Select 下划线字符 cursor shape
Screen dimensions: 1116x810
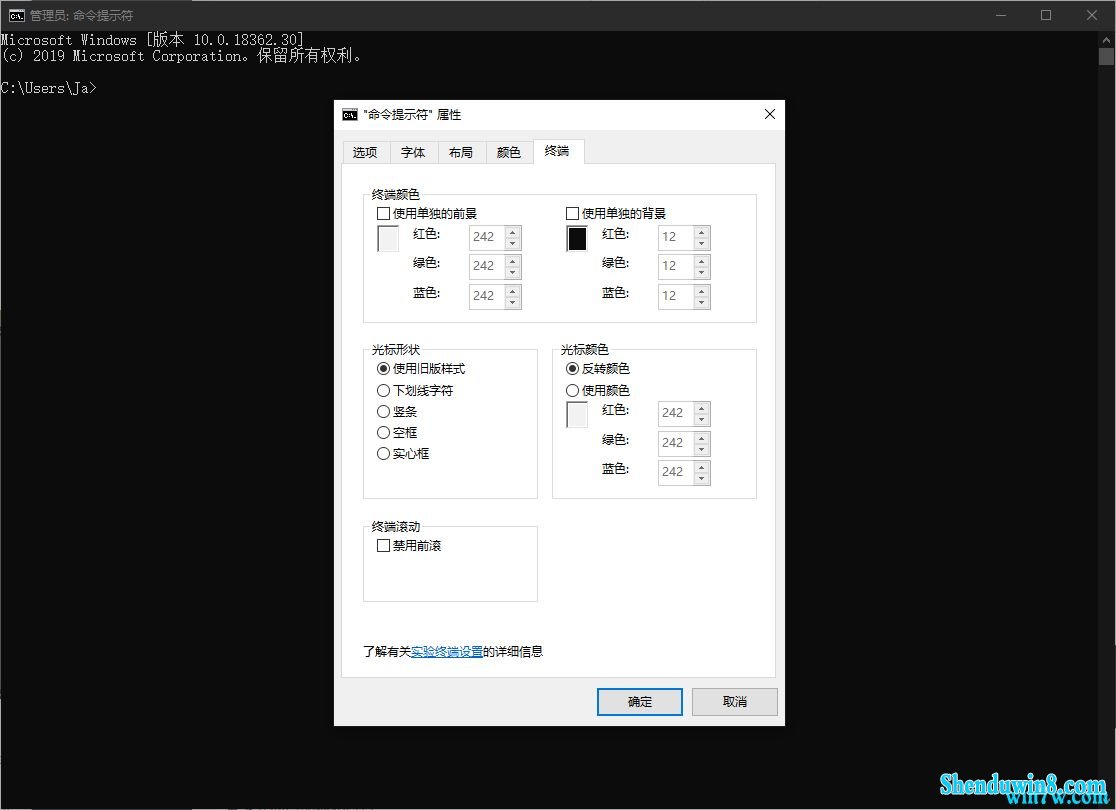(383, 391)
